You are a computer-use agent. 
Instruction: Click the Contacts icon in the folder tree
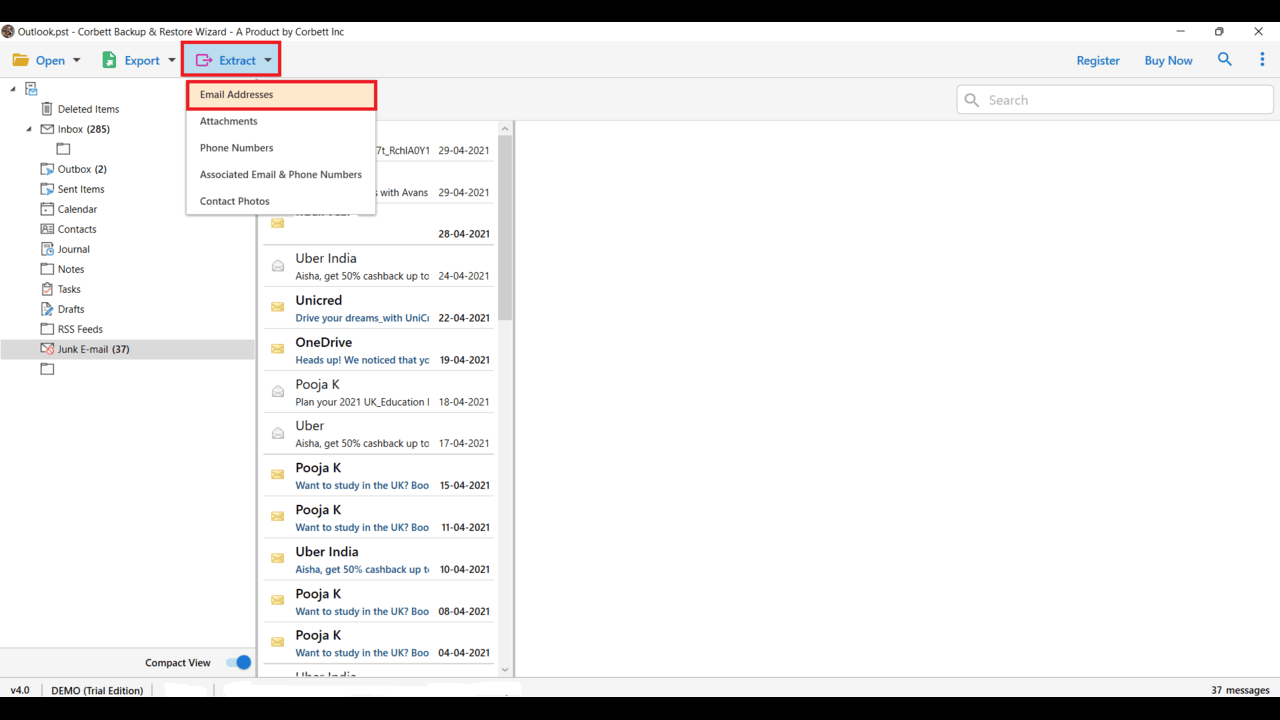47,229
